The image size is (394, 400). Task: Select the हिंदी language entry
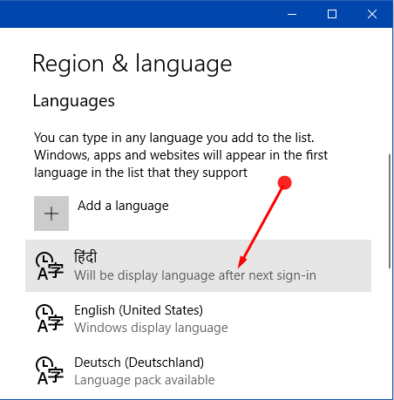click(x=198, y=266)
